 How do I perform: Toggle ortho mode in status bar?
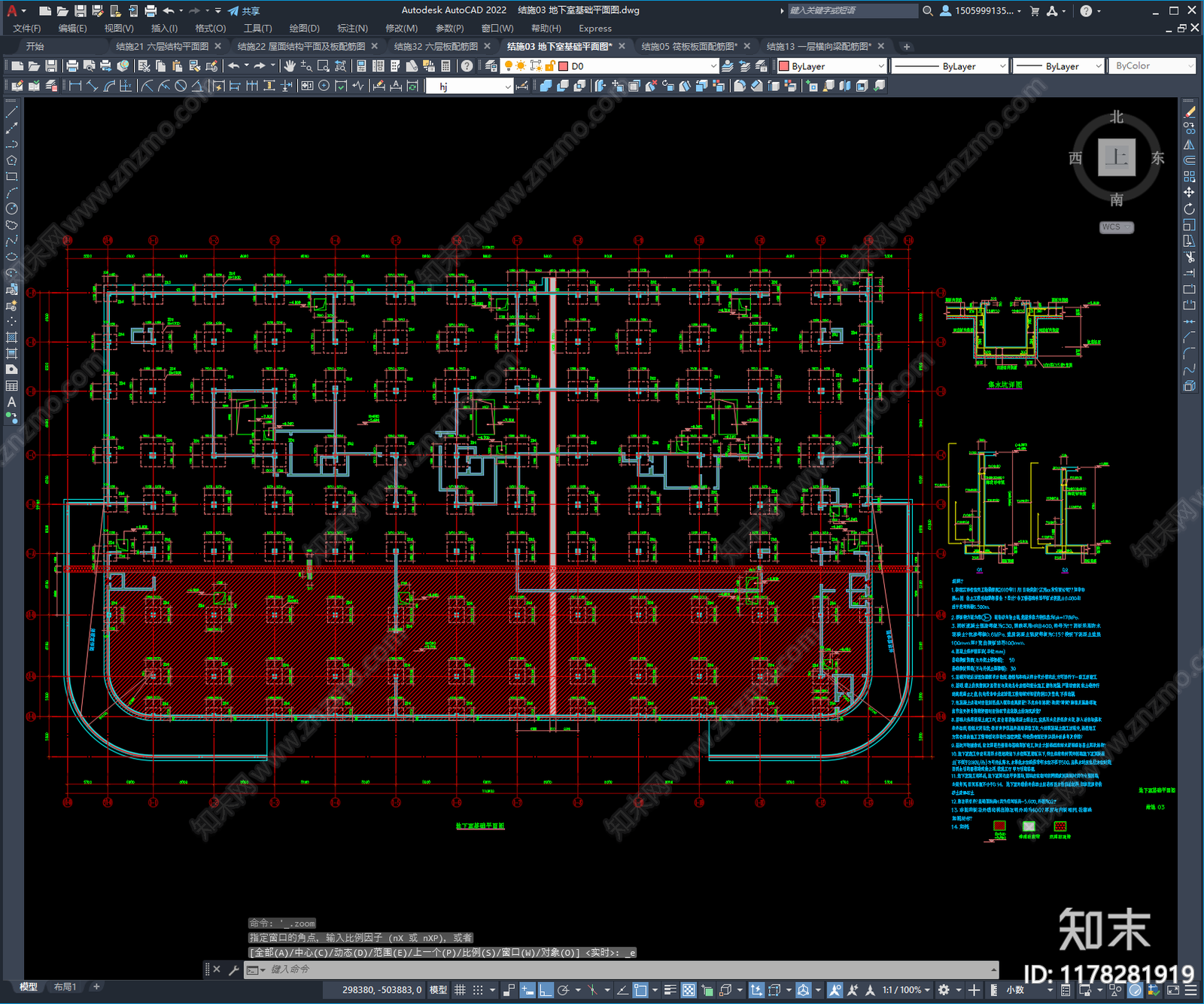click(546, 990)
